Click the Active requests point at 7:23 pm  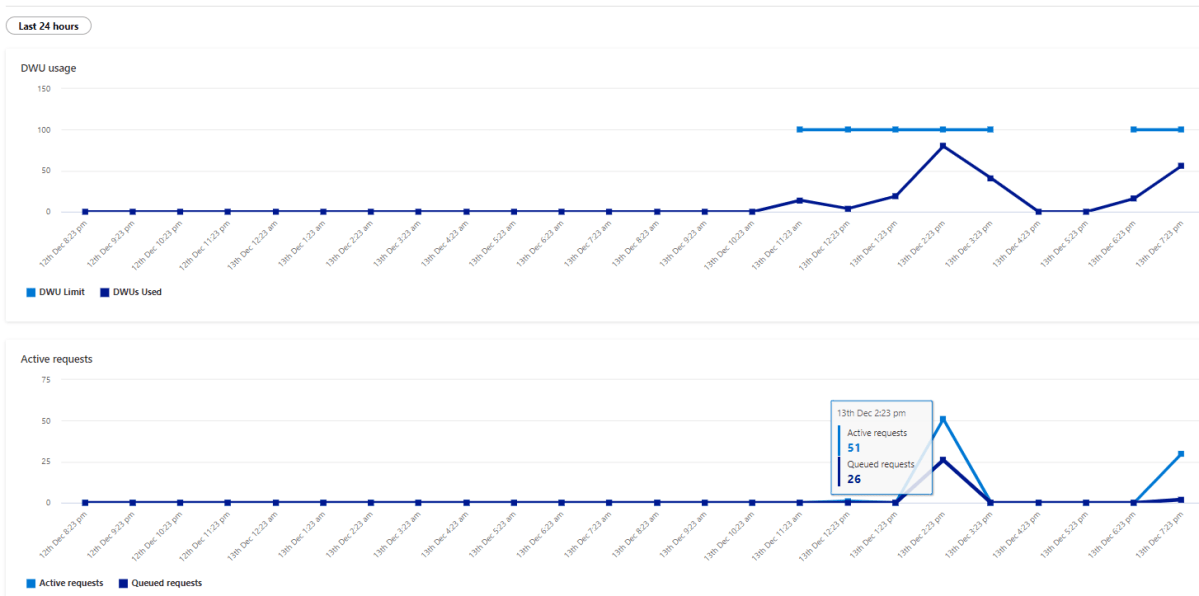(1181, 454)
